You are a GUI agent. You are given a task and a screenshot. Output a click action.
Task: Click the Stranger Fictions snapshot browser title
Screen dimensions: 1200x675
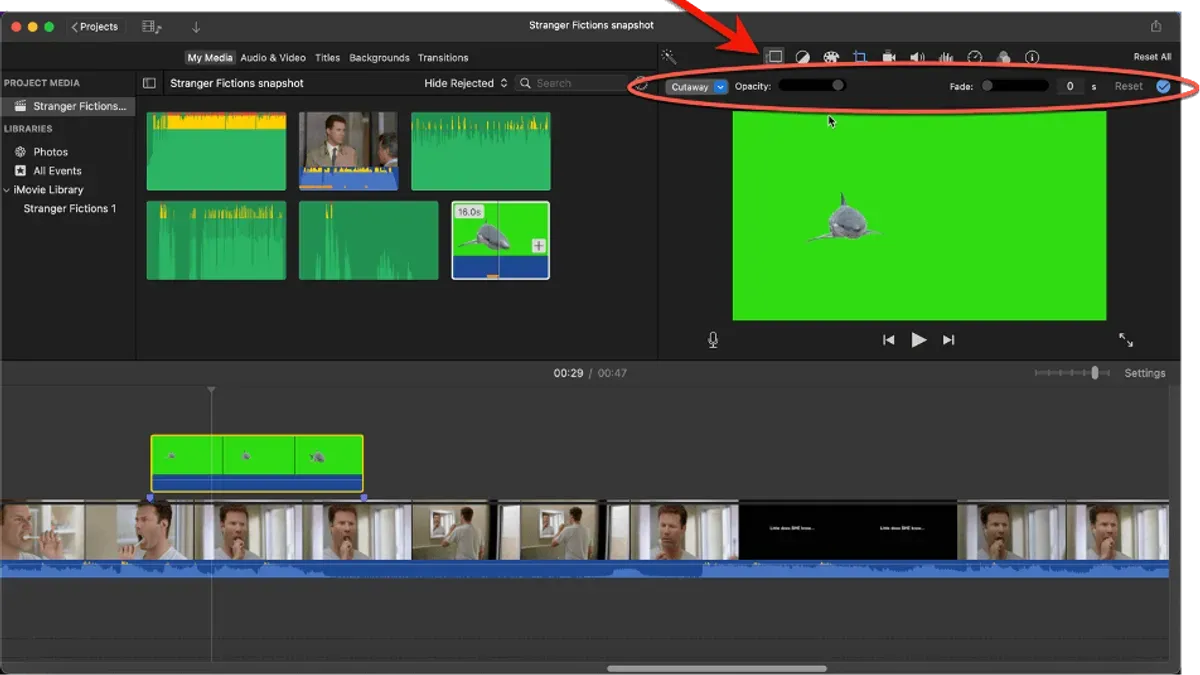click(x=237, y=83)
